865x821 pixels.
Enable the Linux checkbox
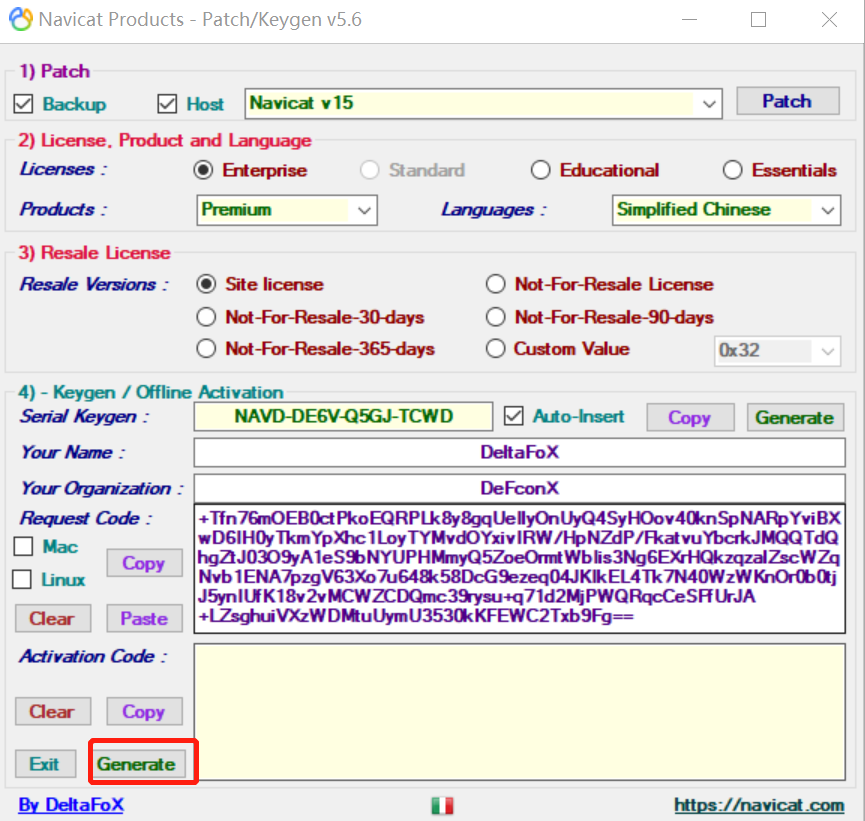pos(22,579)
